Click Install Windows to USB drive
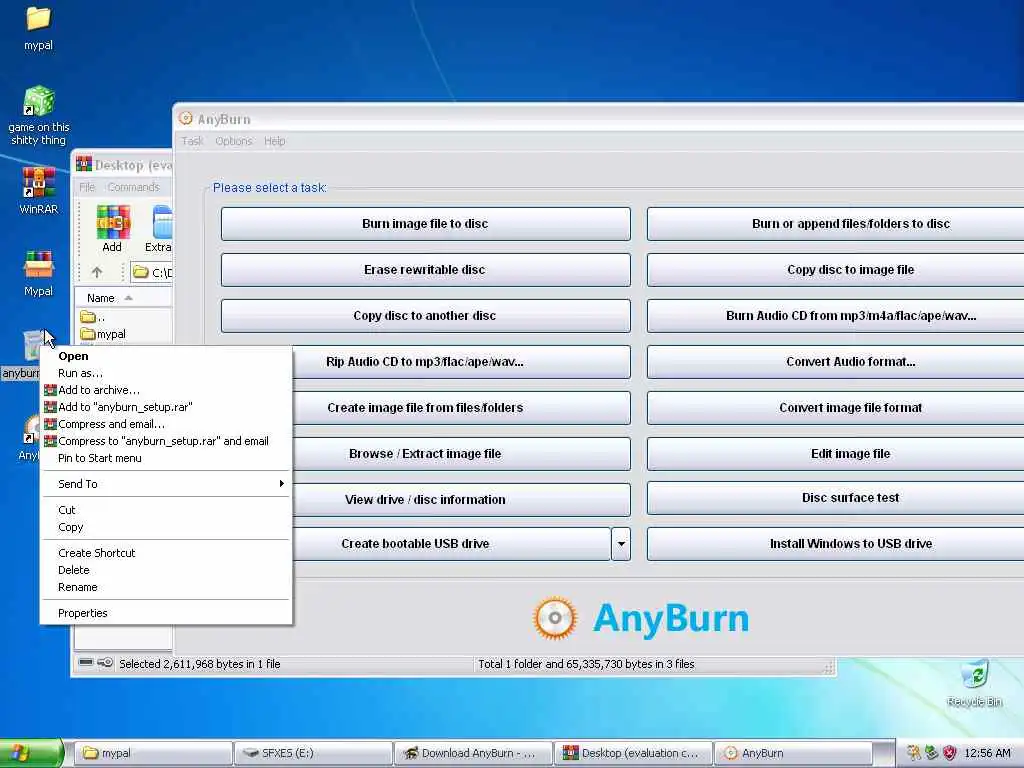1024x768 pixels. tap(836, 544)
